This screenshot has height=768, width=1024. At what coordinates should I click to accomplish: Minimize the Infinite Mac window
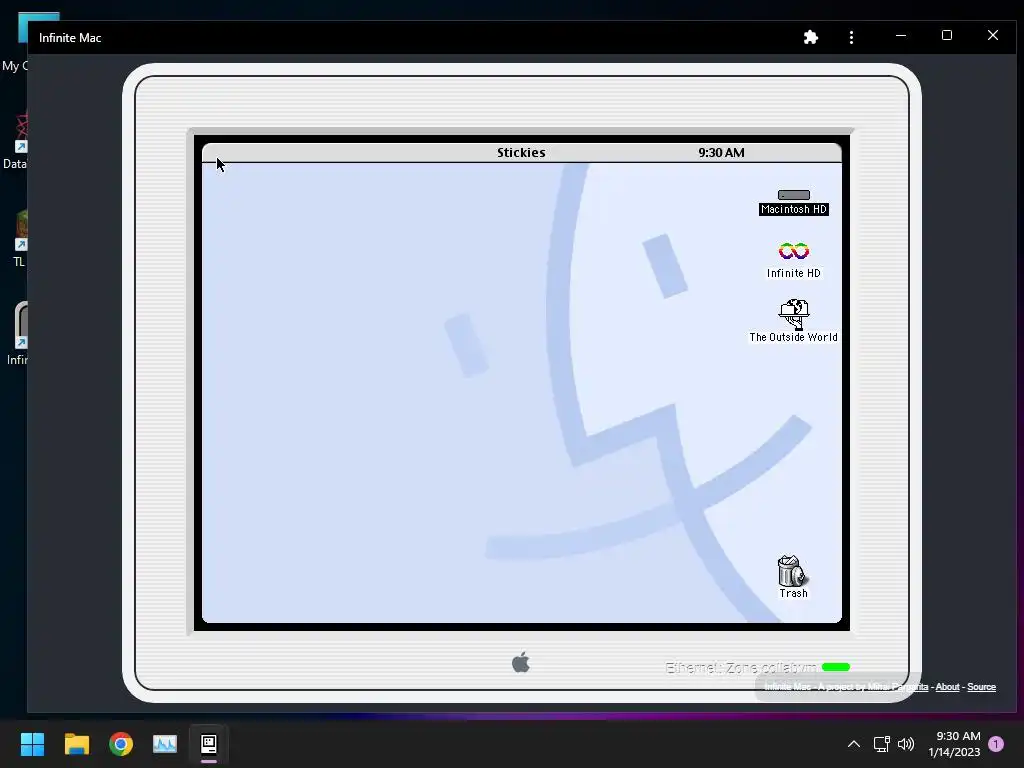901,36
